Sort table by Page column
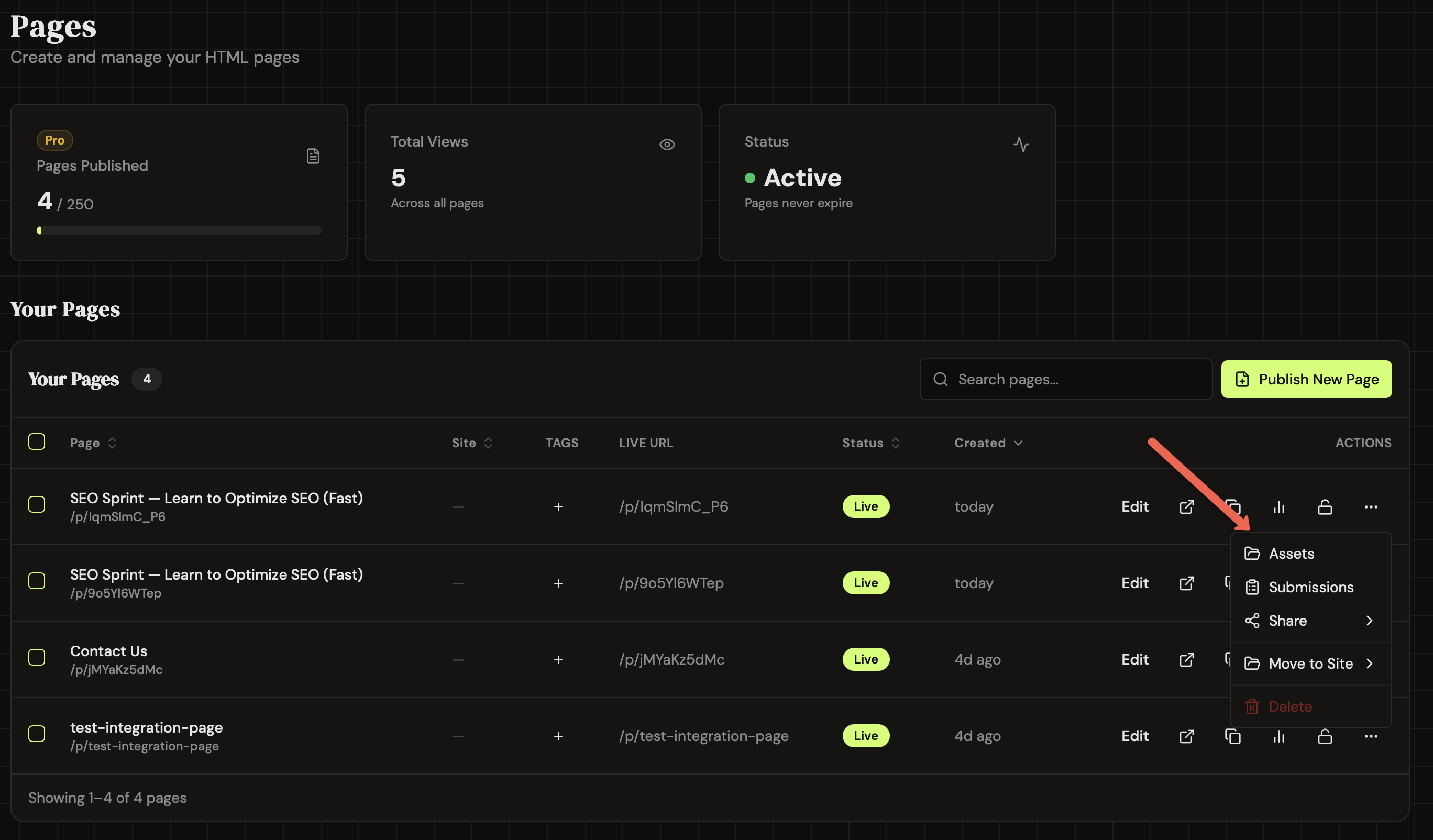Image resolution: width=1433 pixels, height=840 pixels. point(93,443)
